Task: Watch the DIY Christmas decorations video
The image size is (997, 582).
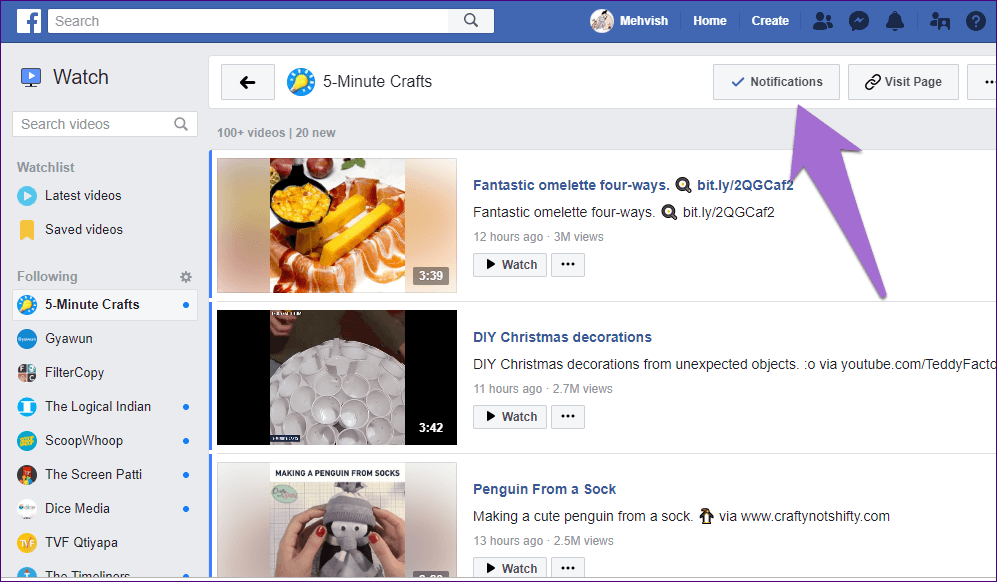Action: point(510,417)
